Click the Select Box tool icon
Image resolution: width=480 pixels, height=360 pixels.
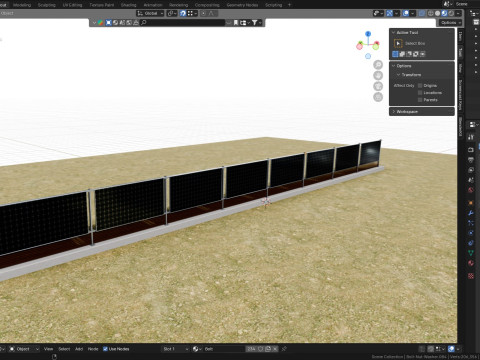398,43
